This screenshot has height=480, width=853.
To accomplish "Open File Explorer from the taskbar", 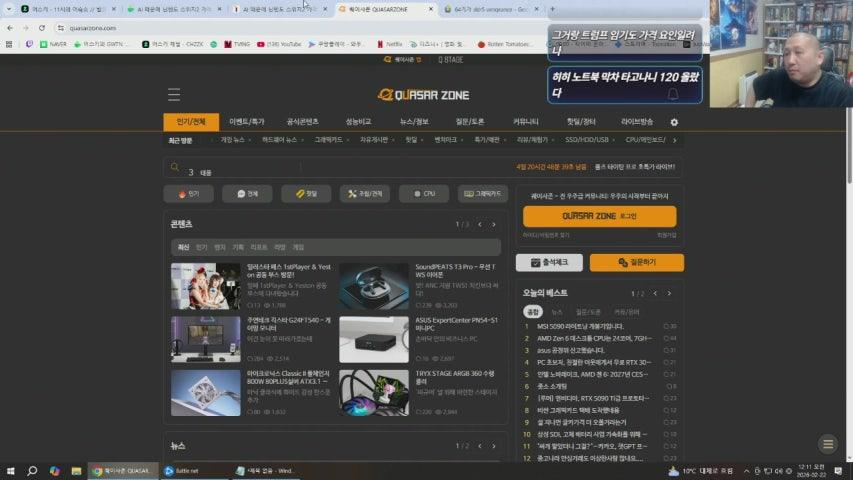I will coord(76,471).
